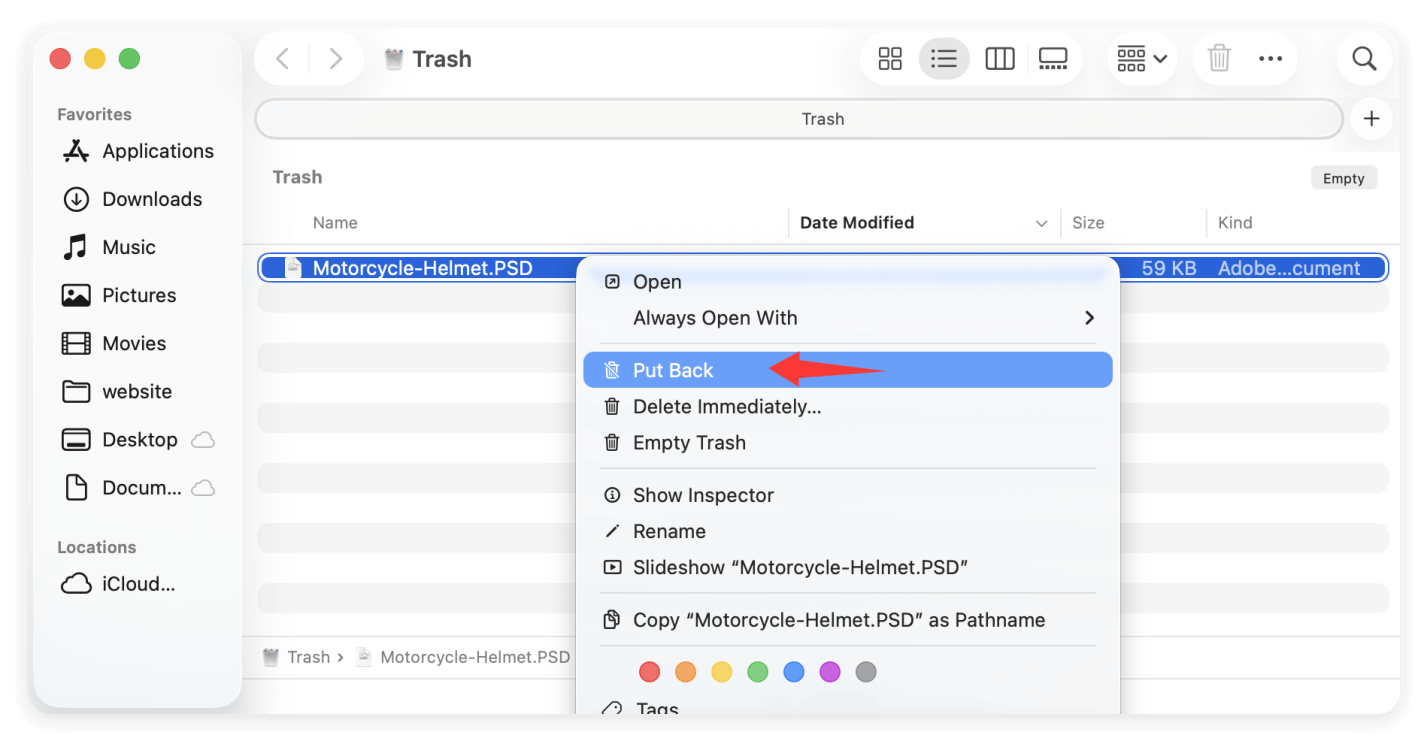Select Delete Immediately from the menu
Screen dimensions: 1427x741
(x=726, y=406)
